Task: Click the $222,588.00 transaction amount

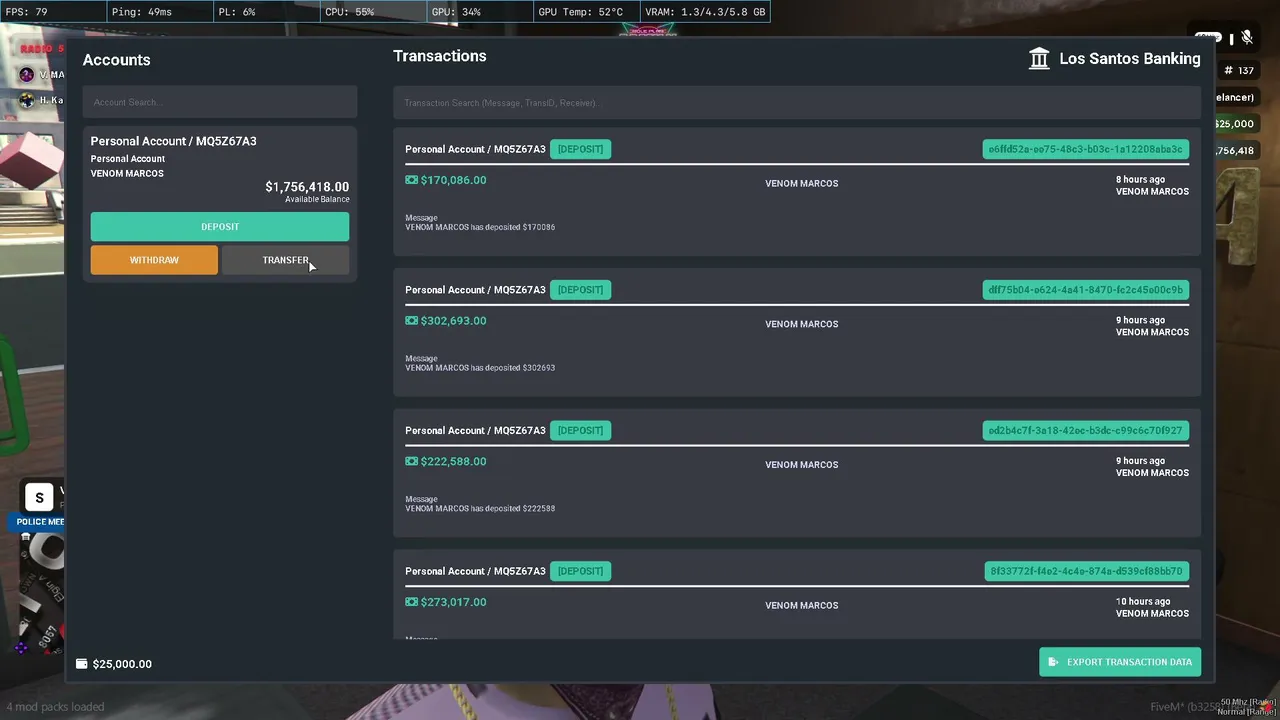Action: (x=453, y=462)
